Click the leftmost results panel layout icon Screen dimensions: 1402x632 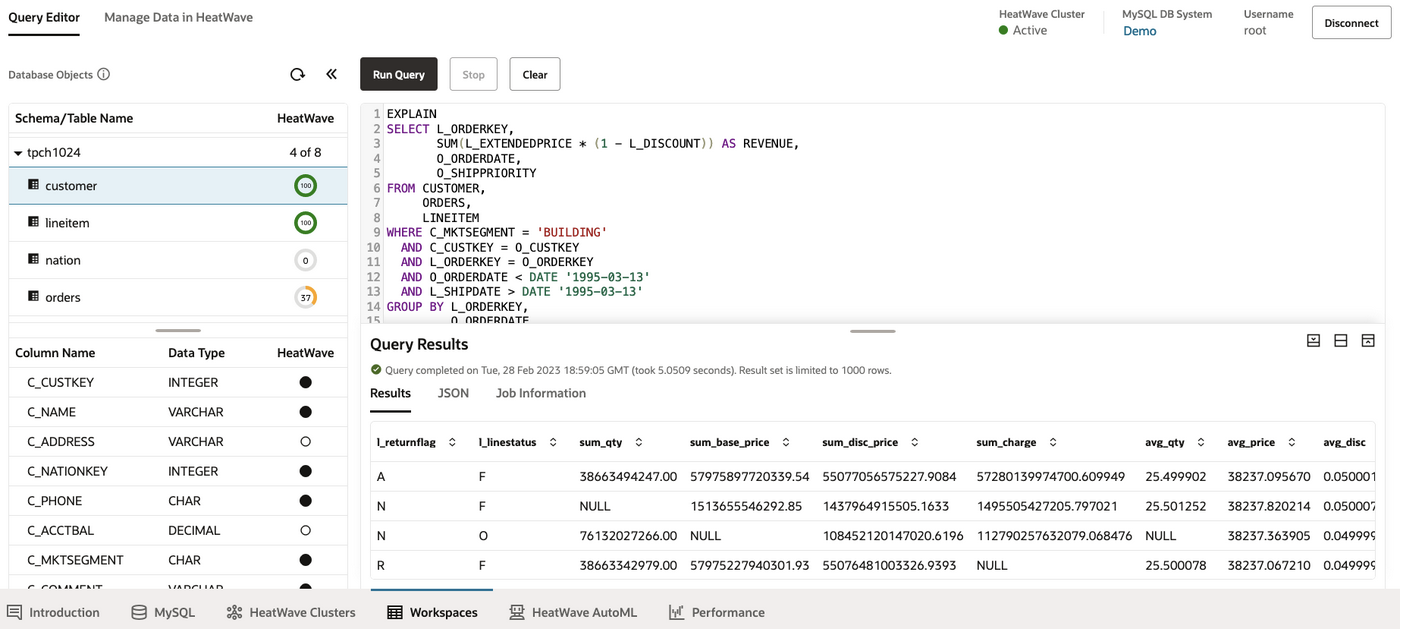click(1313, 341)
